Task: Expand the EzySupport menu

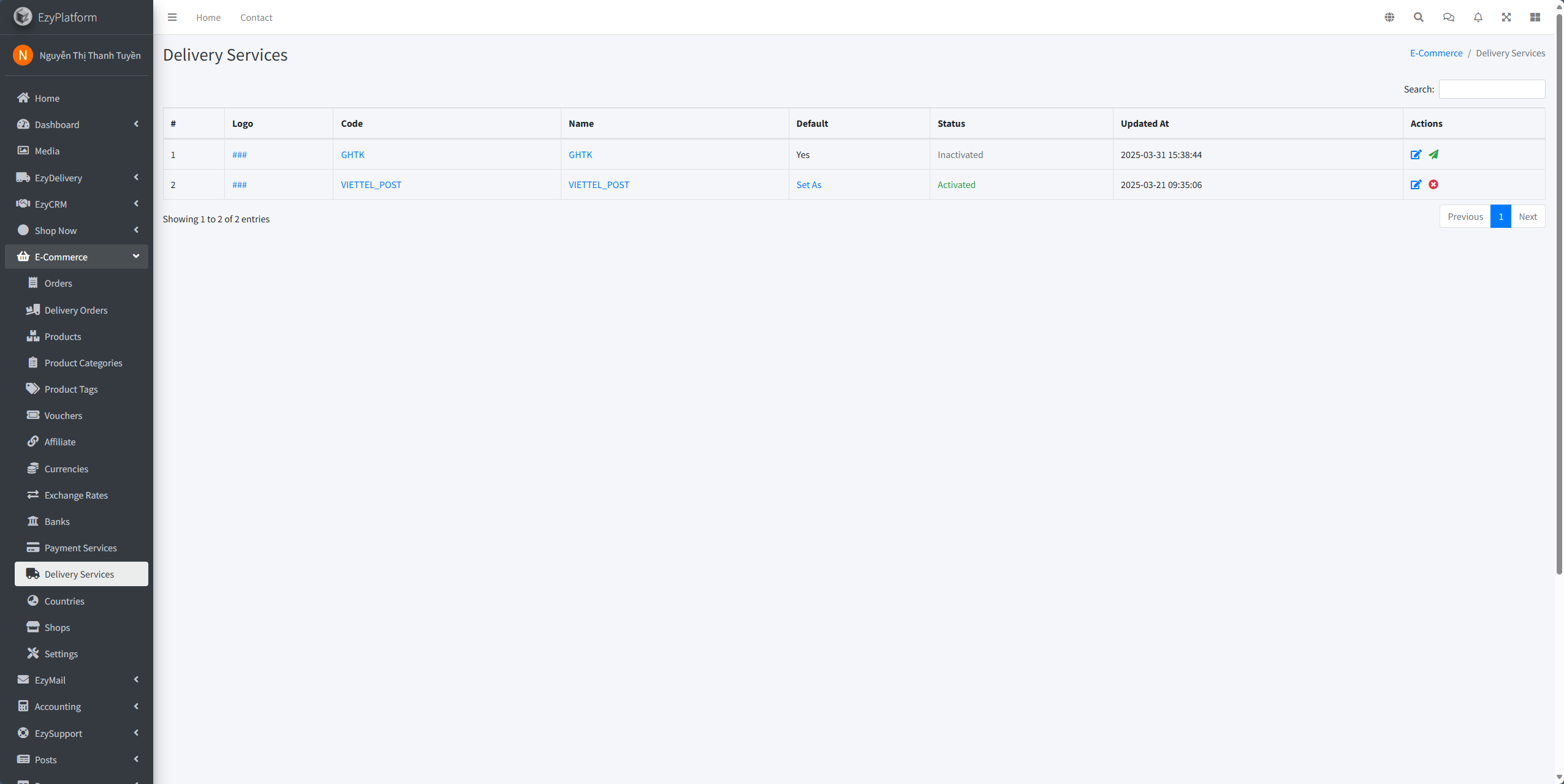Action: (x=77, y=733)
